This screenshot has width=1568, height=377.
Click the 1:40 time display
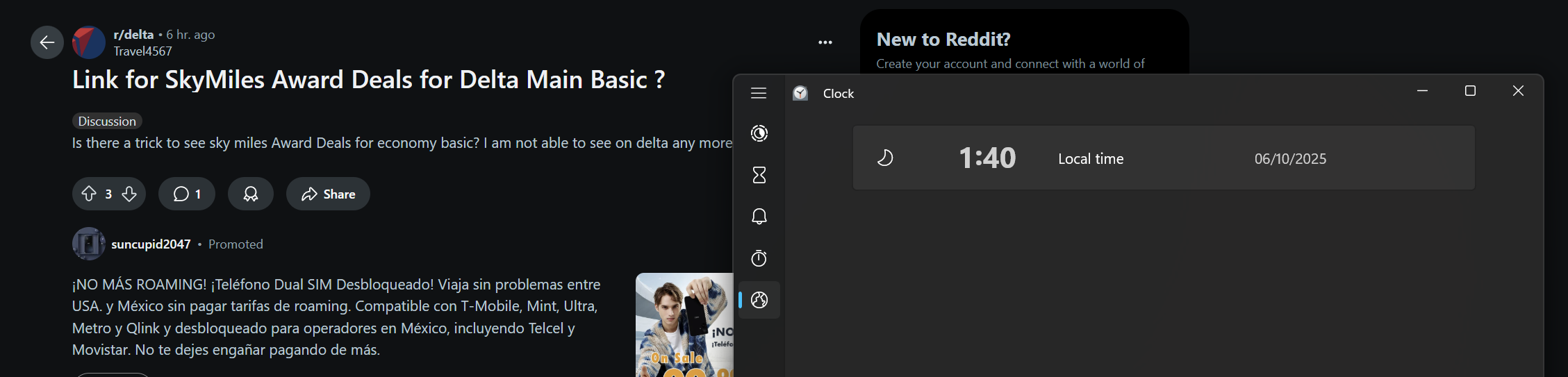(987, 158)
